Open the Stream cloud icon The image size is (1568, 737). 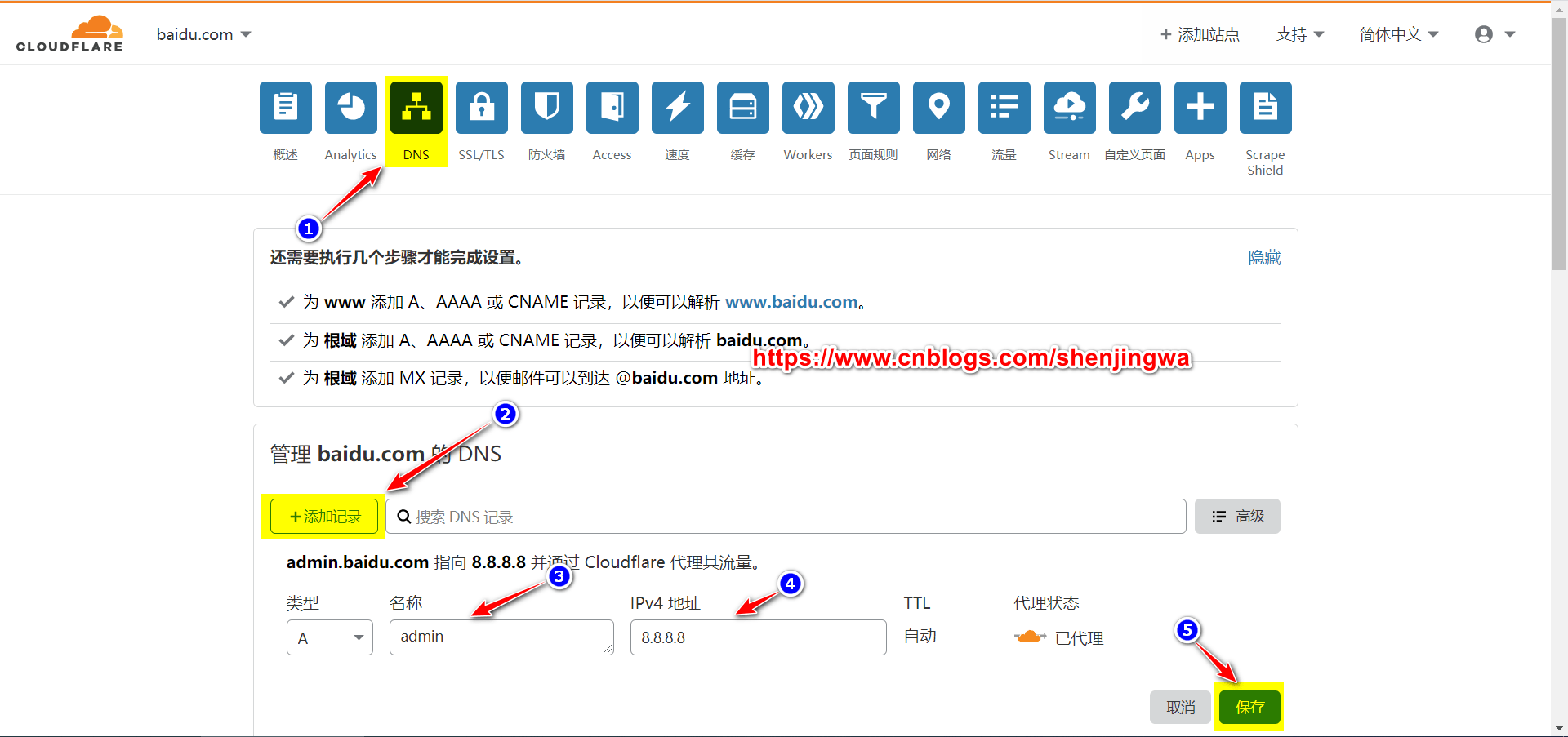pyautogui.click(x=1070, y=107)
